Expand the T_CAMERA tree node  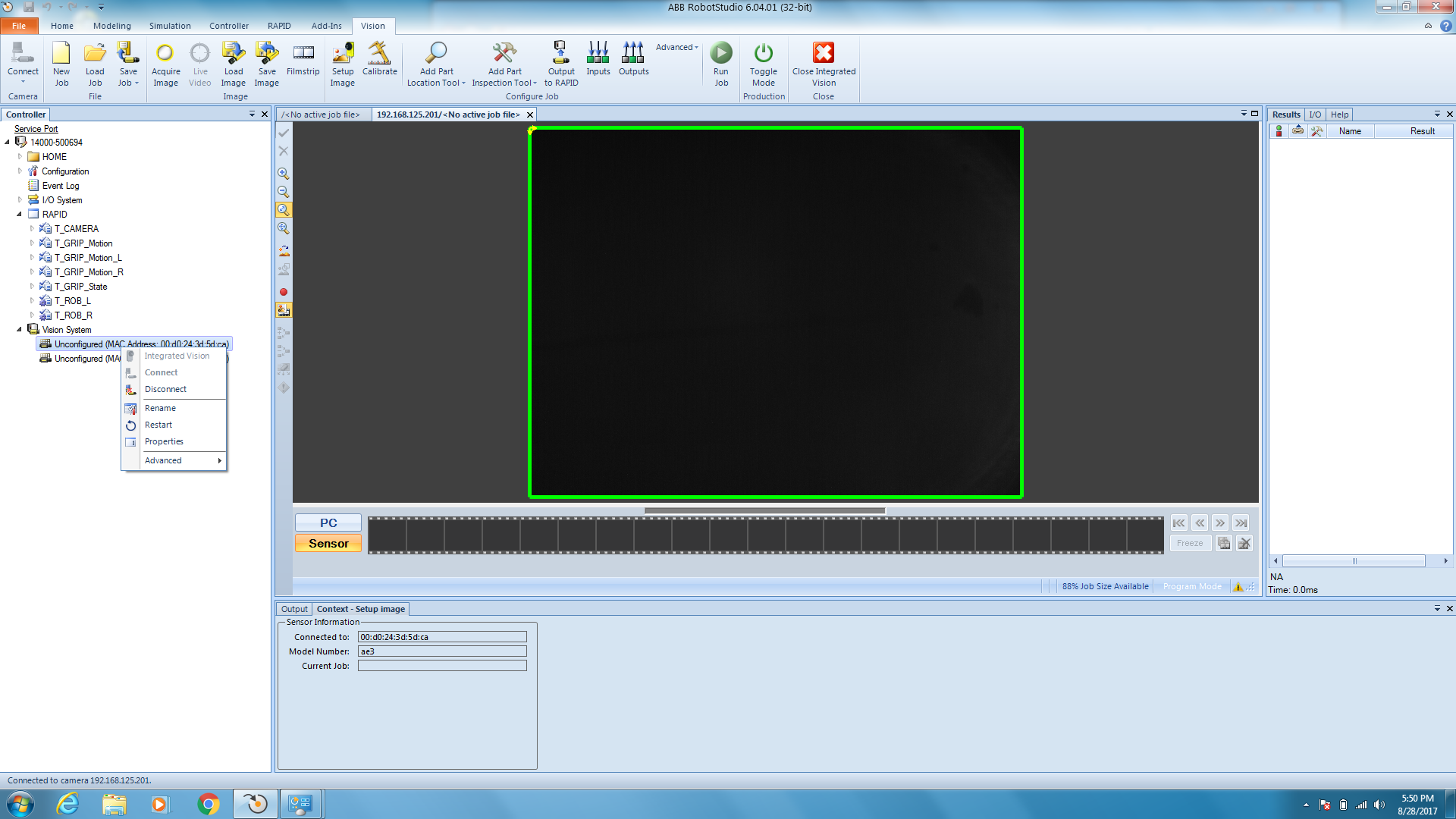click(x=32, y=229)
